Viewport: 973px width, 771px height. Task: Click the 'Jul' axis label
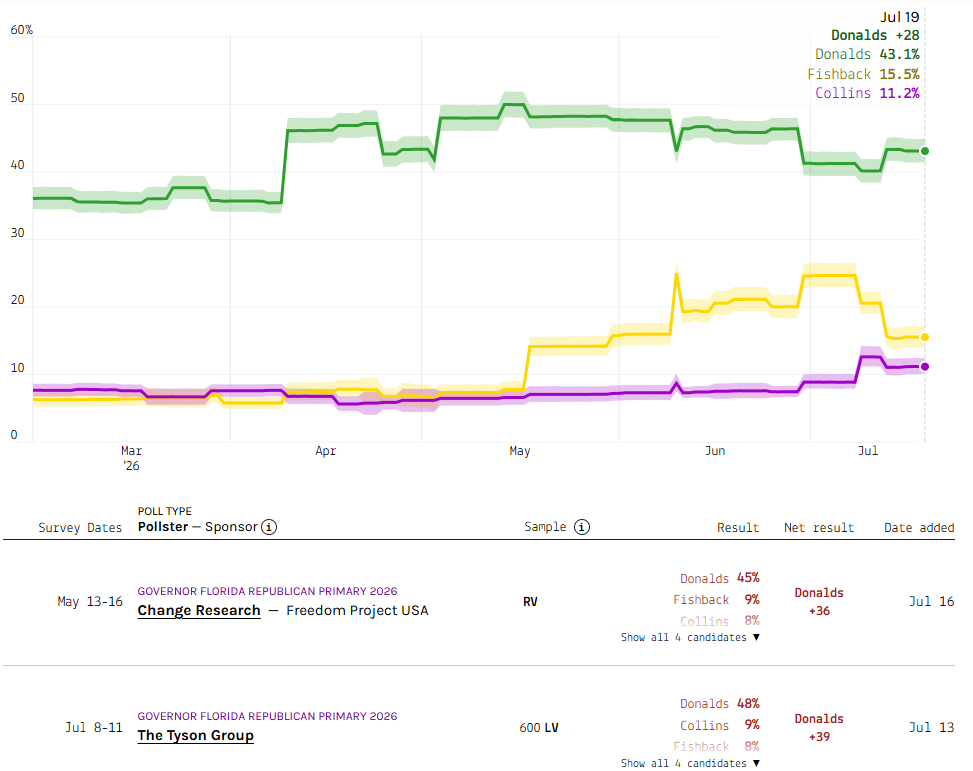[868, 451]
